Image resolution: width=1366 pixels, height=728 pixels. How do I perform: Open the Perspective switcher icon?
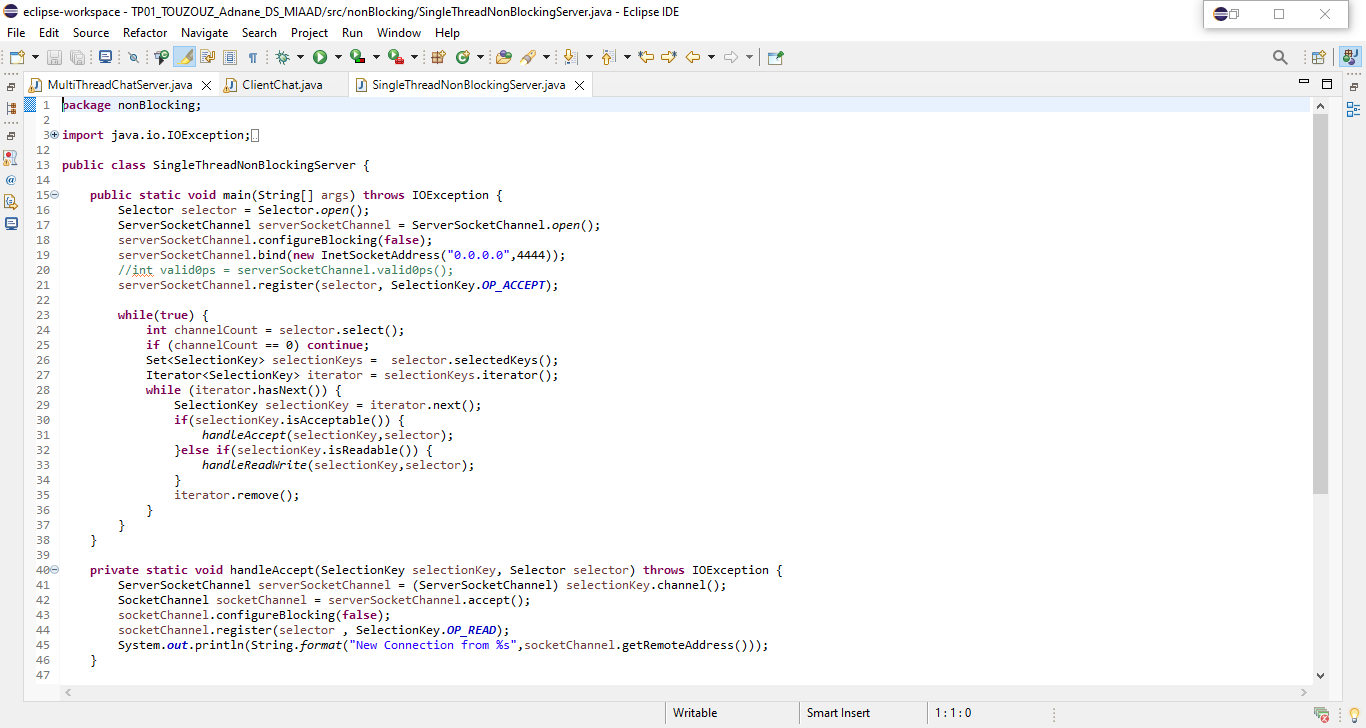pos(1318,57)
